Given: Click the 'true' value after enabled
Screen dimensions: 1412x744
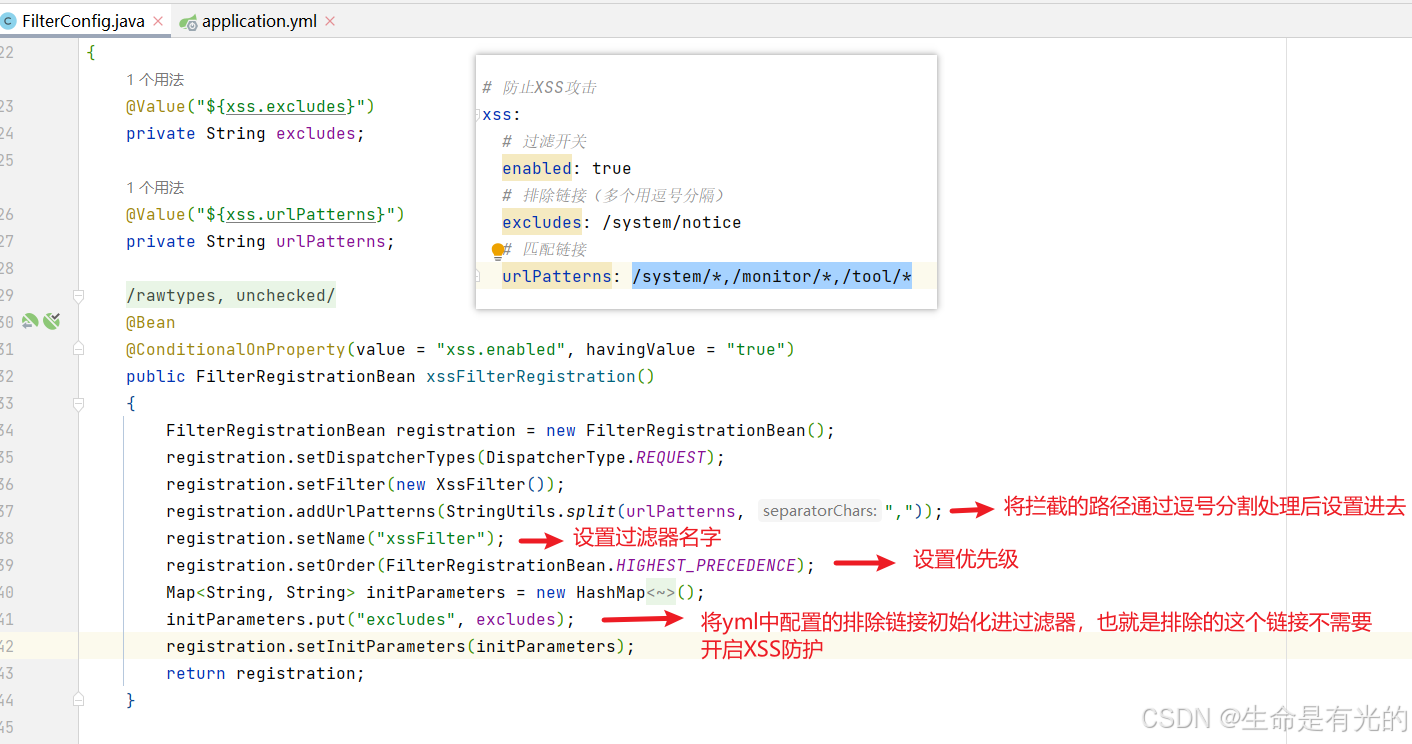Looking at the screenshot, I should tap(612, 168).
